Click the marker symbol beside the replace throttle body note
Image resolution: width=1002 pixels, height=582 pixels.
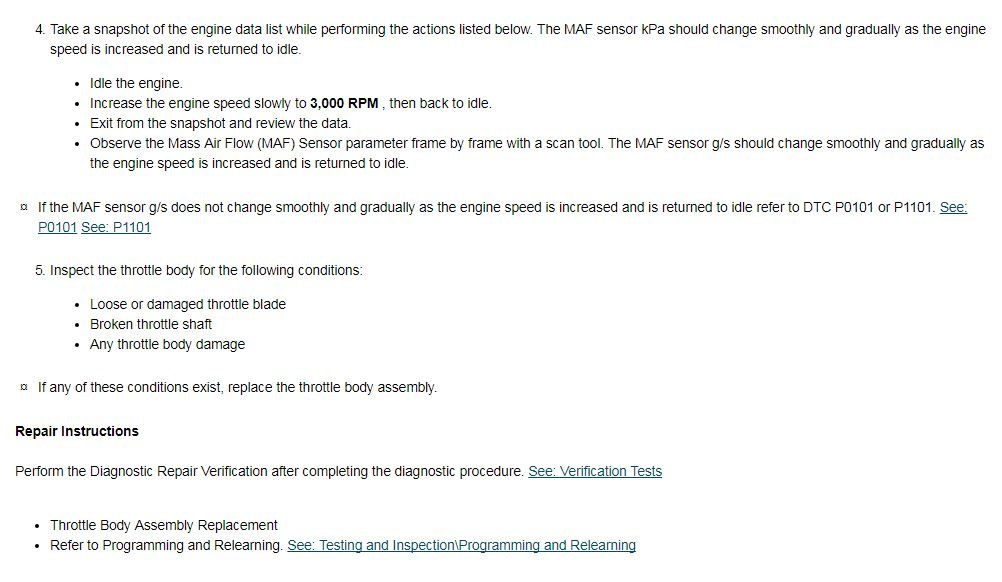pos(23,387)
